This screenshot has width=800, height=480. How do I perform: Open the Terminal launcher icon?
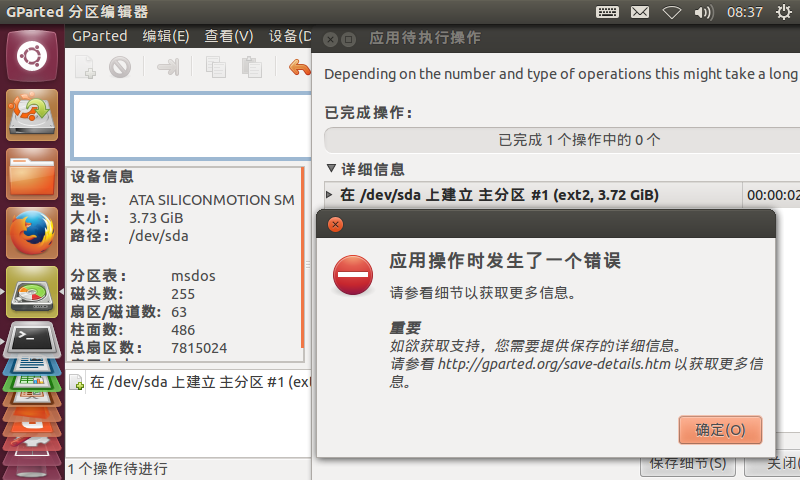32,339
